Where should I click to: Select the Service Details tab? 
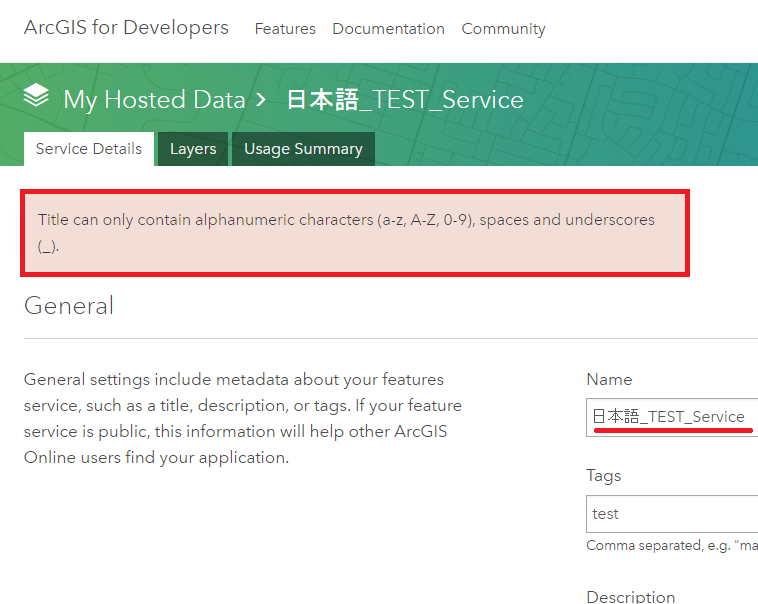point(89,148)
